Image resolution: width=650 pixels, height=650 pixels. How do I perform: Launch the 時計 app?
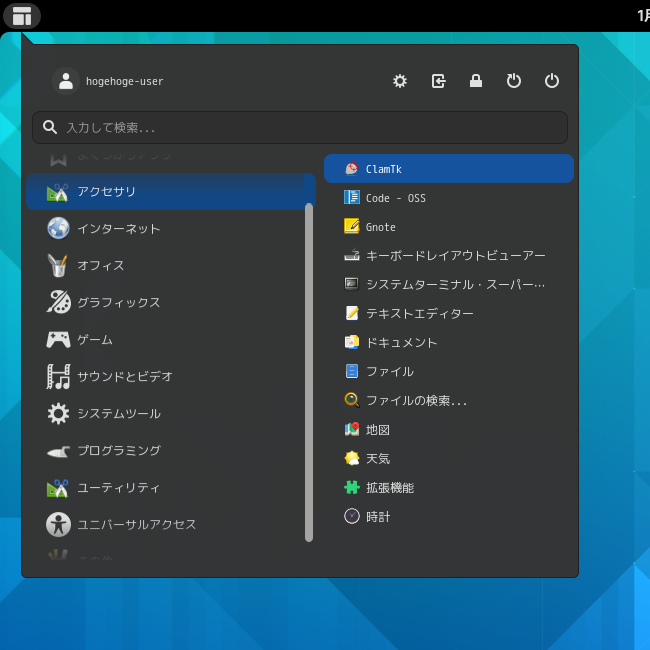click(449, 517)
